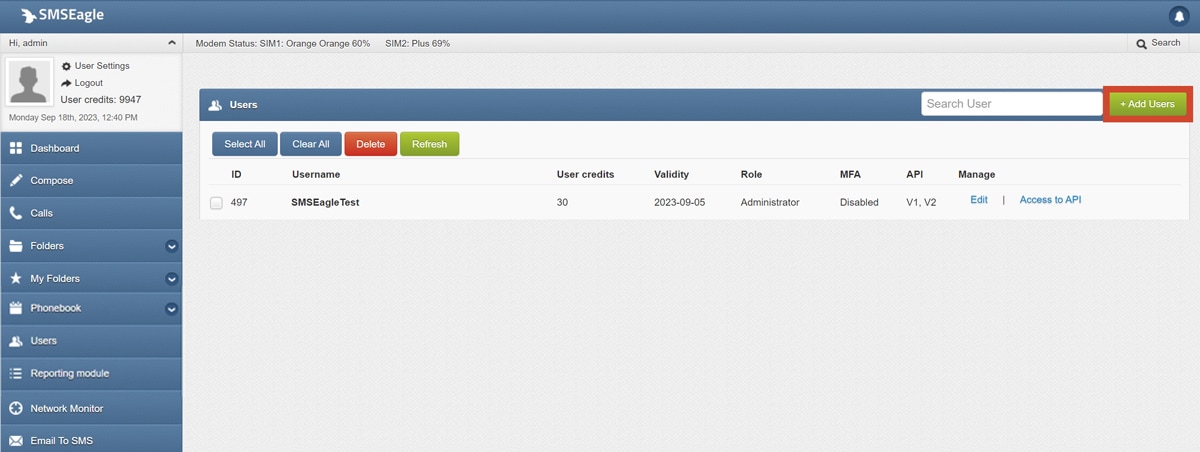Image resolution: width=1200 pixels, height=452 pixels.
Task: Click the Network Monitor icon
Action: (16, 408)
